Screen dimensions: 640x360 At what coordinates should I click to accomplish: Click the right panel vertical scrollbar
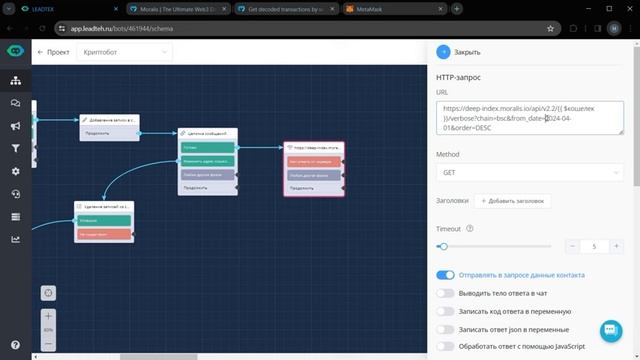(637, 115)
